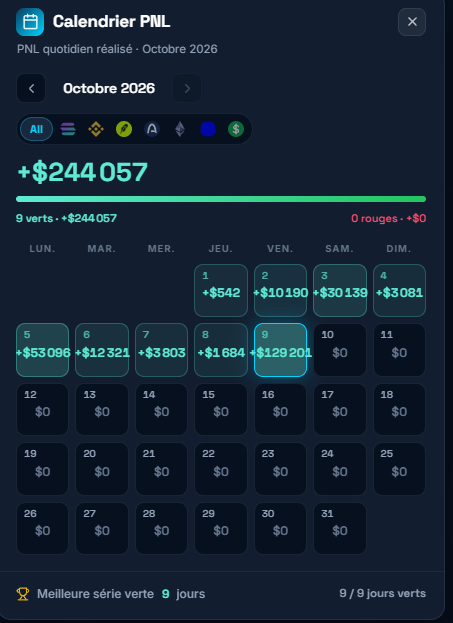Select the BNB chain filter icon

pos(96,129)
